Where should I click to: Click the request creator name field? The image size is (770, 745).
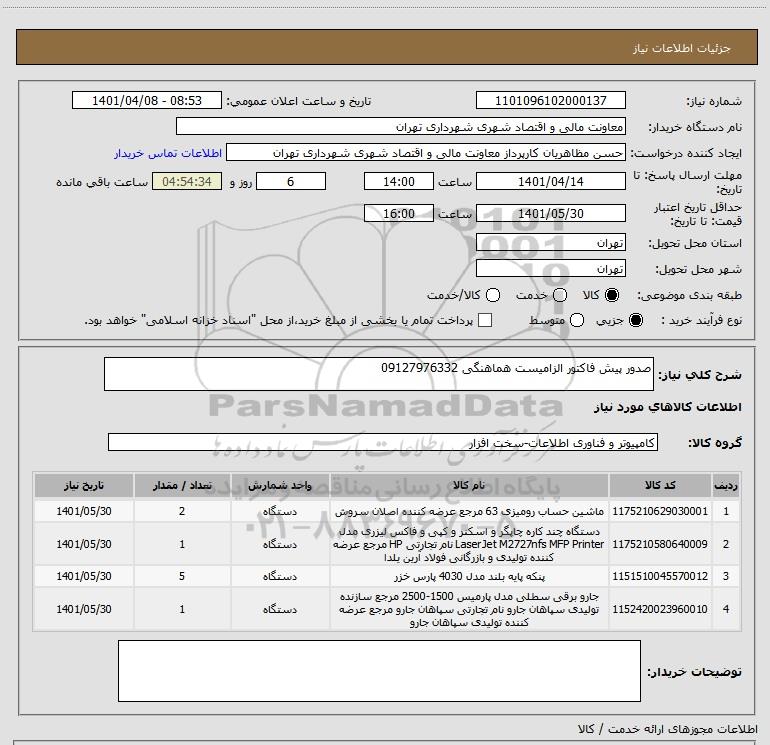point(426,152)
